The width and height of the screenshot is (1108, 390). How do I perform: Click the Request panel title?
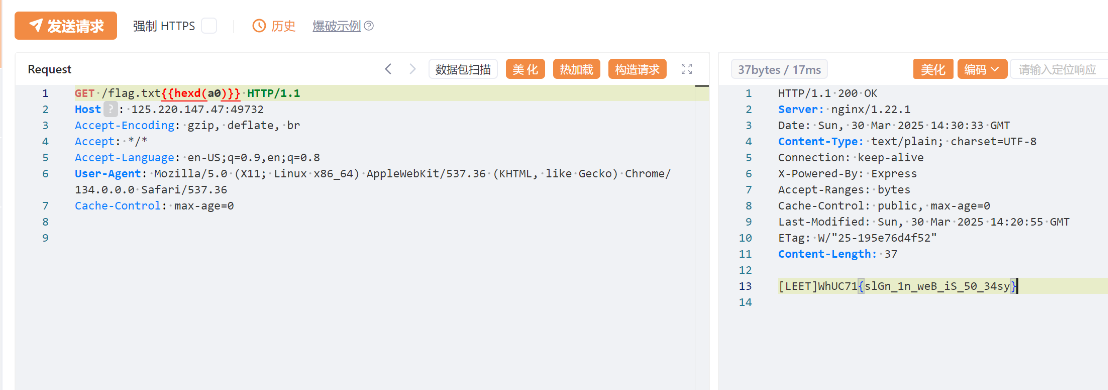pyautogui.click(x=49, y=69)
